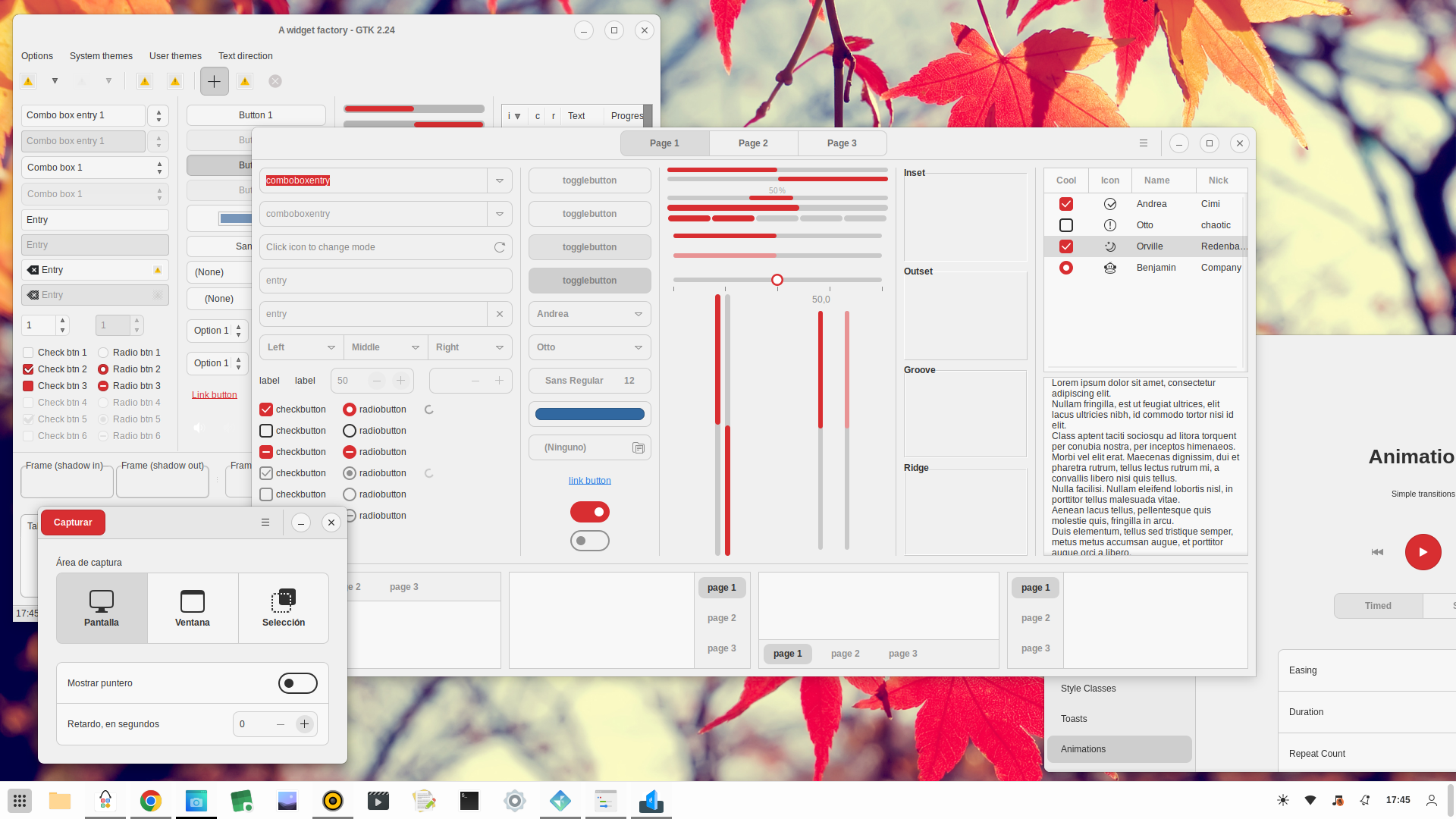Image resolution: width=1456 pixels, height=819 pixels.
Task: Open the blue 'link button' hyperlink
Action: (590, 481)
